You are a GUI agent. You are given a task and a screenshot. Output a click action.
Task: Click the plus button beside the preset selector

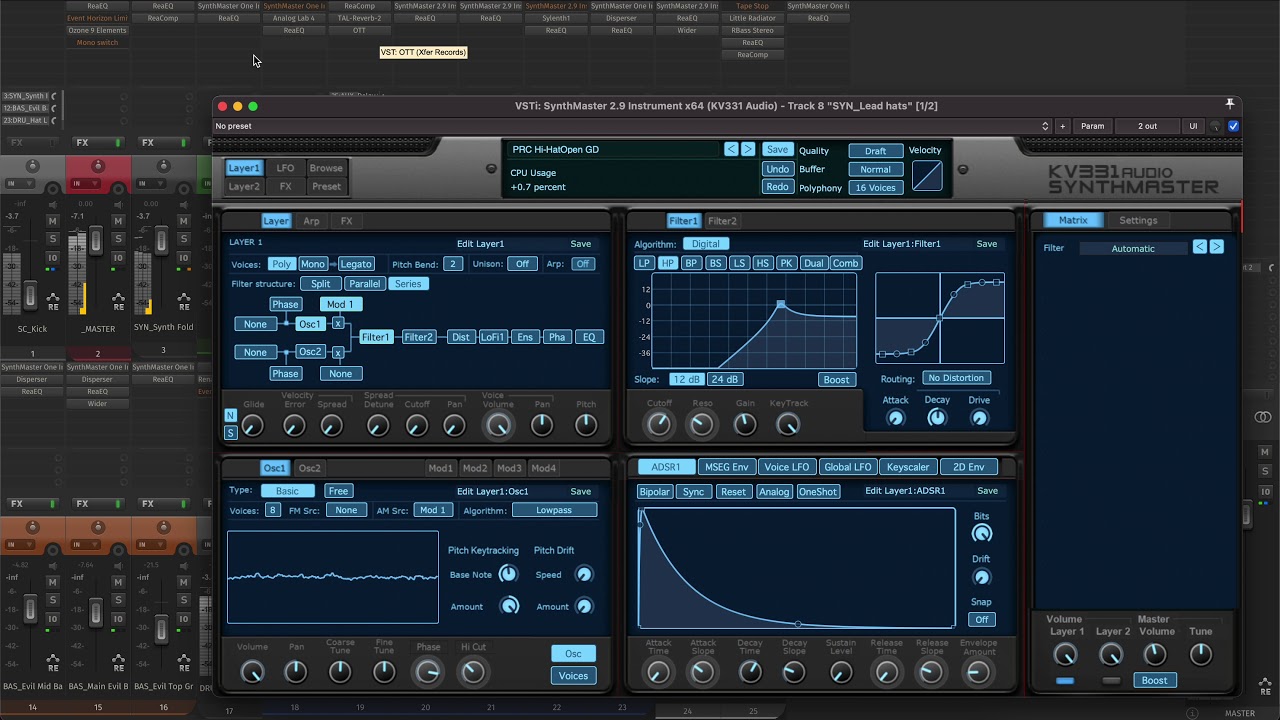click(1062, 126)
